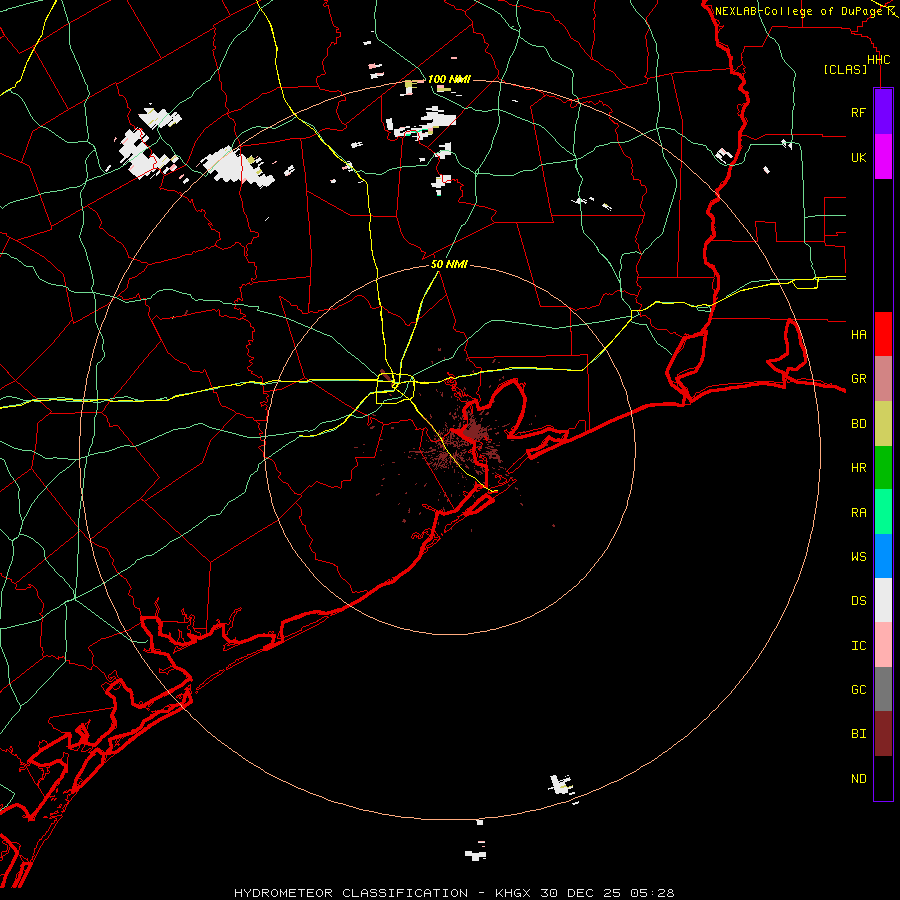Image resolution: width=900 pixels, height=900 pixels.
Task: Click the [CLAS] units label
Action: [845, 69]
